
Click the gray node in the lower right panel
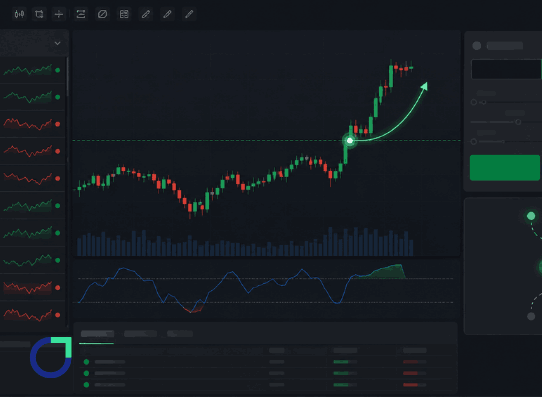click(x=531, y=316)
